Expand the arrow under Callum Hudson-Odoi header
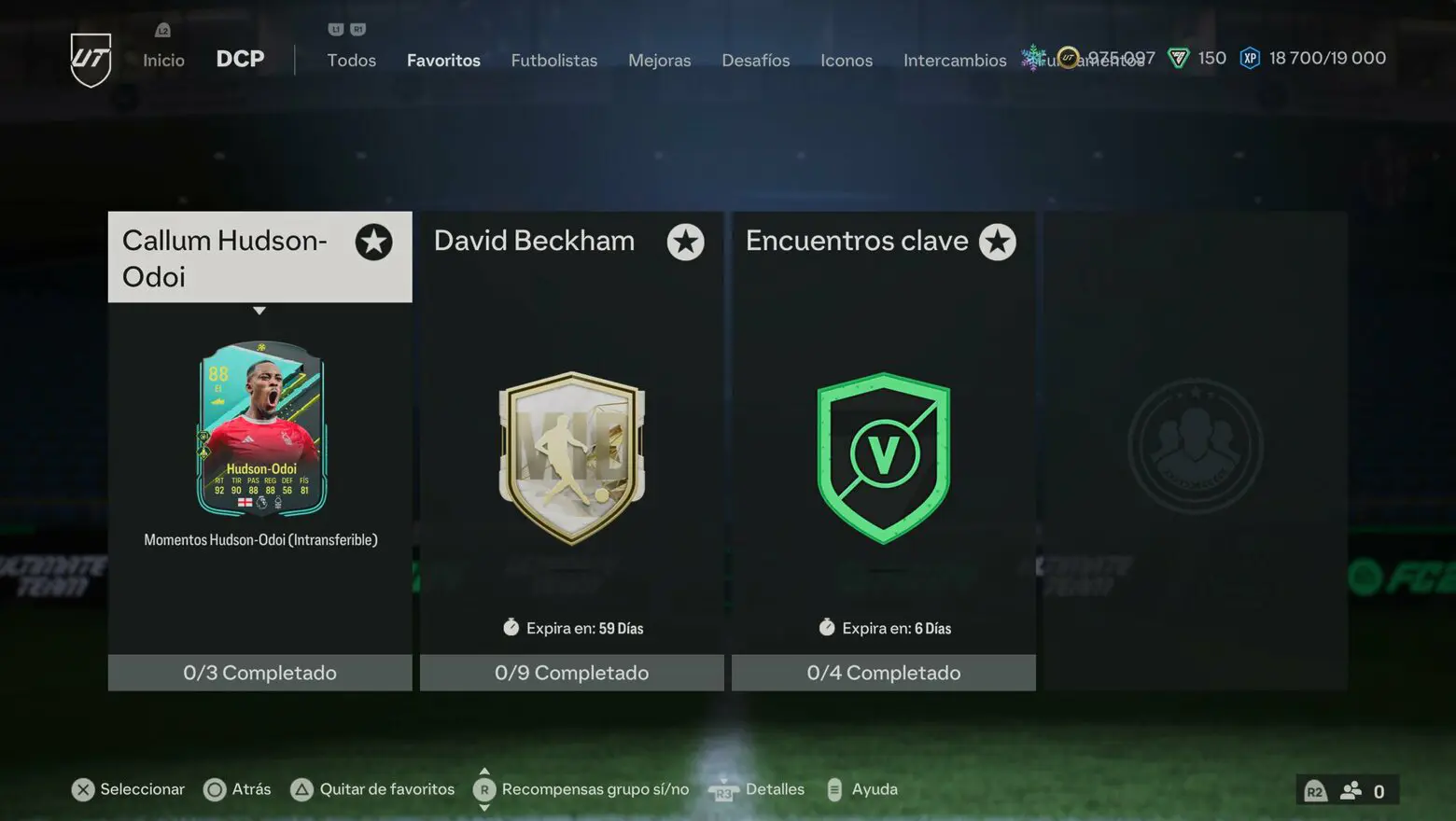Viewport: 1456px width, 821px height. point(259,311)
